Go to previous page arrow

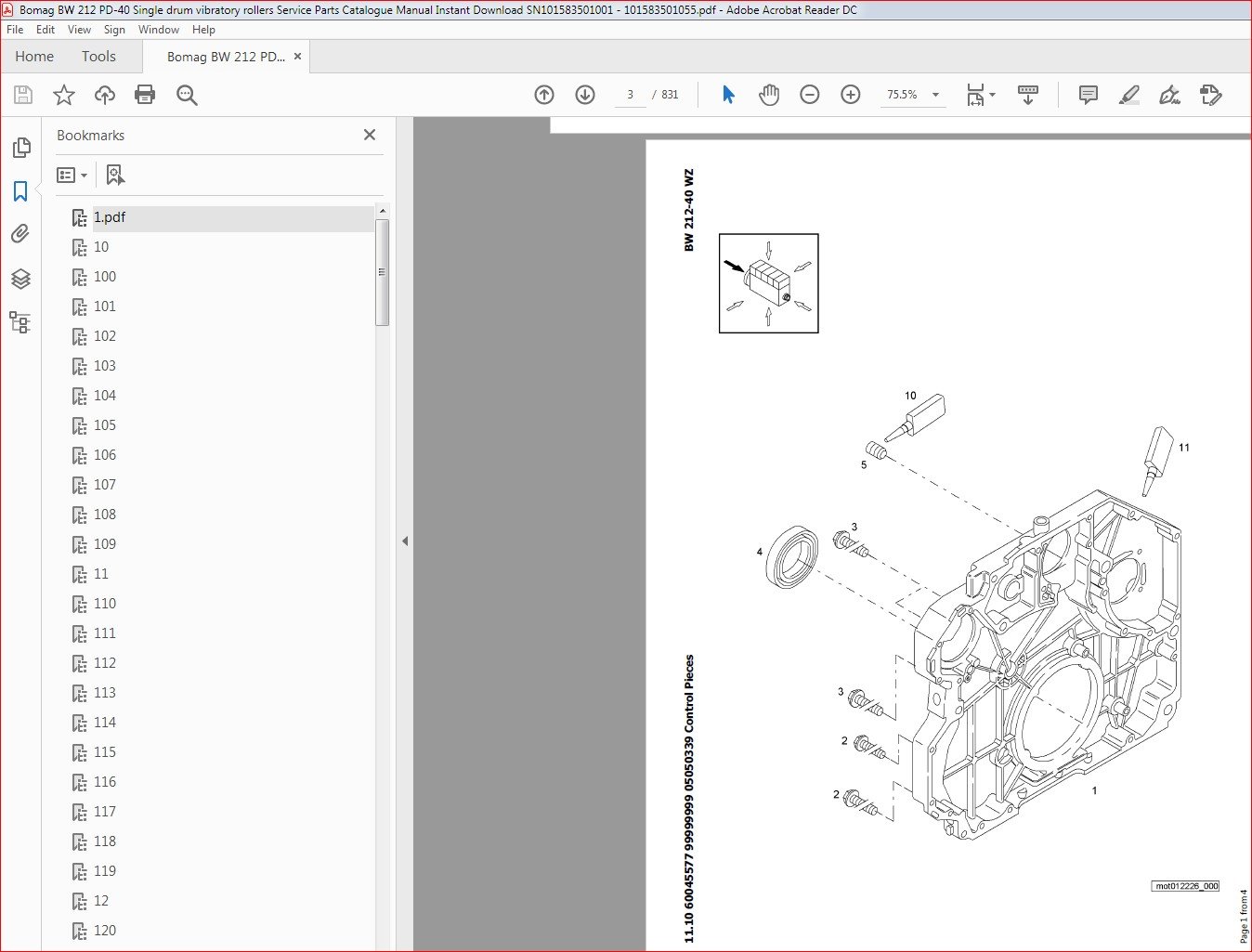coord(544,95)
